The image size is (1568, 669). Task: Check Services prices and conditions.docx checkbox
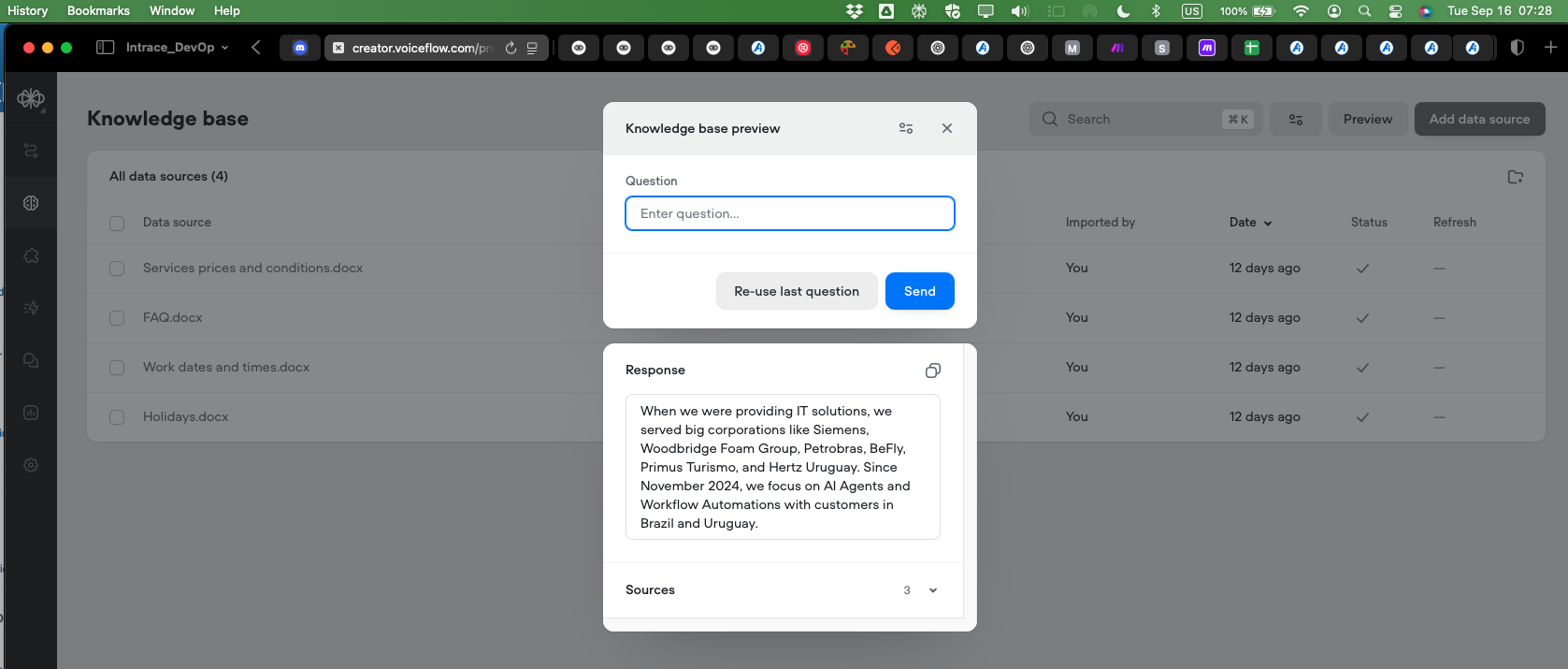[117, 269]
